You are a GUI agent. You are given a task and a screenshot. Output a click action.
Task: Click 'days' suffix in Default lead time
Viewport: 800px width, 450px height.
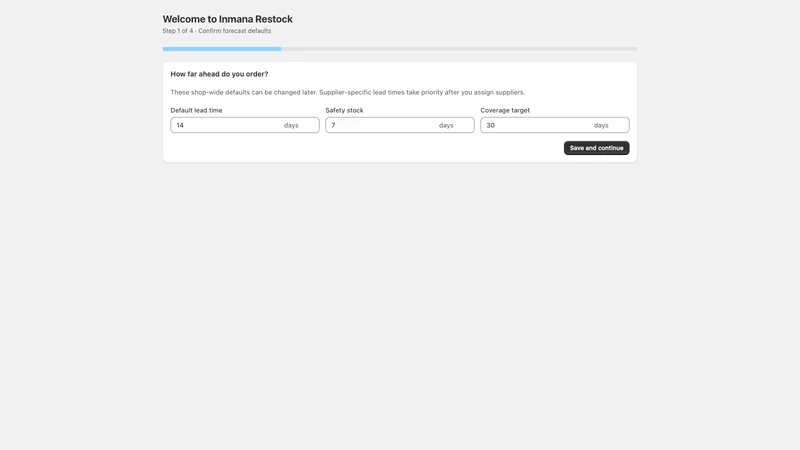(291, 125)
